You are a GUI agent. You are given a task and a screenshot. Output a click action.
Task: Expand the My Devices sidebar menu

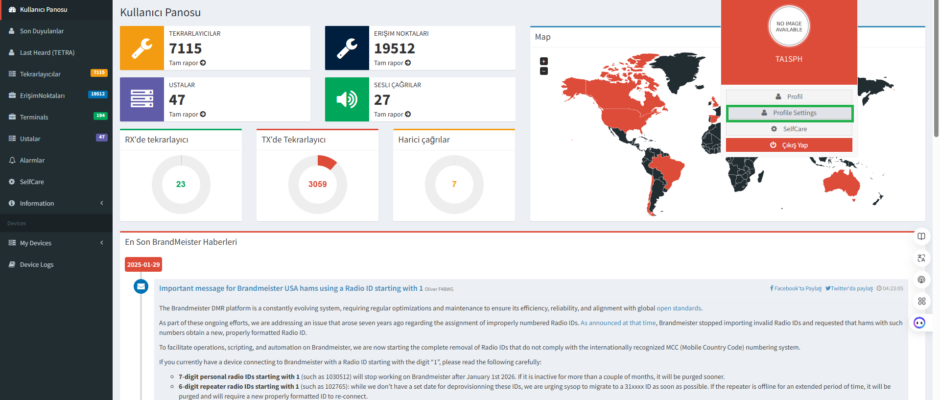56,243
